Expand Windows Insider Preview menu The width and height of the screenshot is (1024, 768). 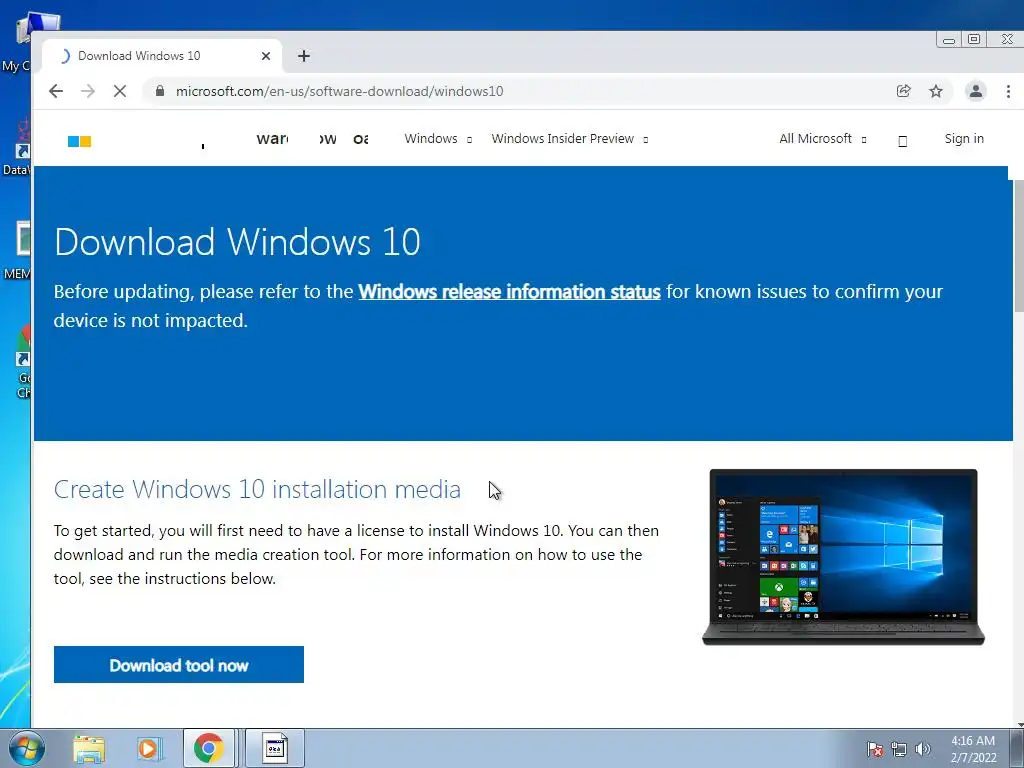tap(569, 138)
